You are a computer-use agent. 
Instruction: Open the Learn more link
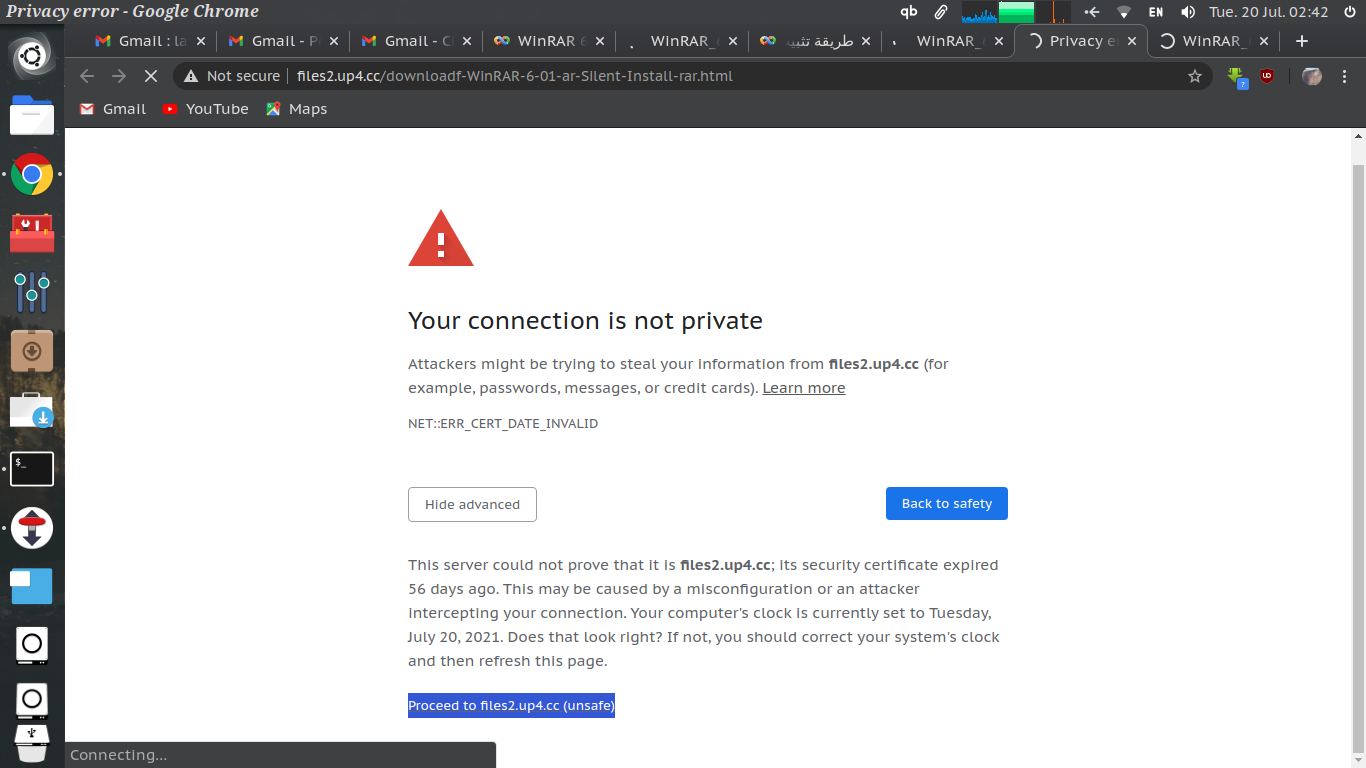coord(803,388)
